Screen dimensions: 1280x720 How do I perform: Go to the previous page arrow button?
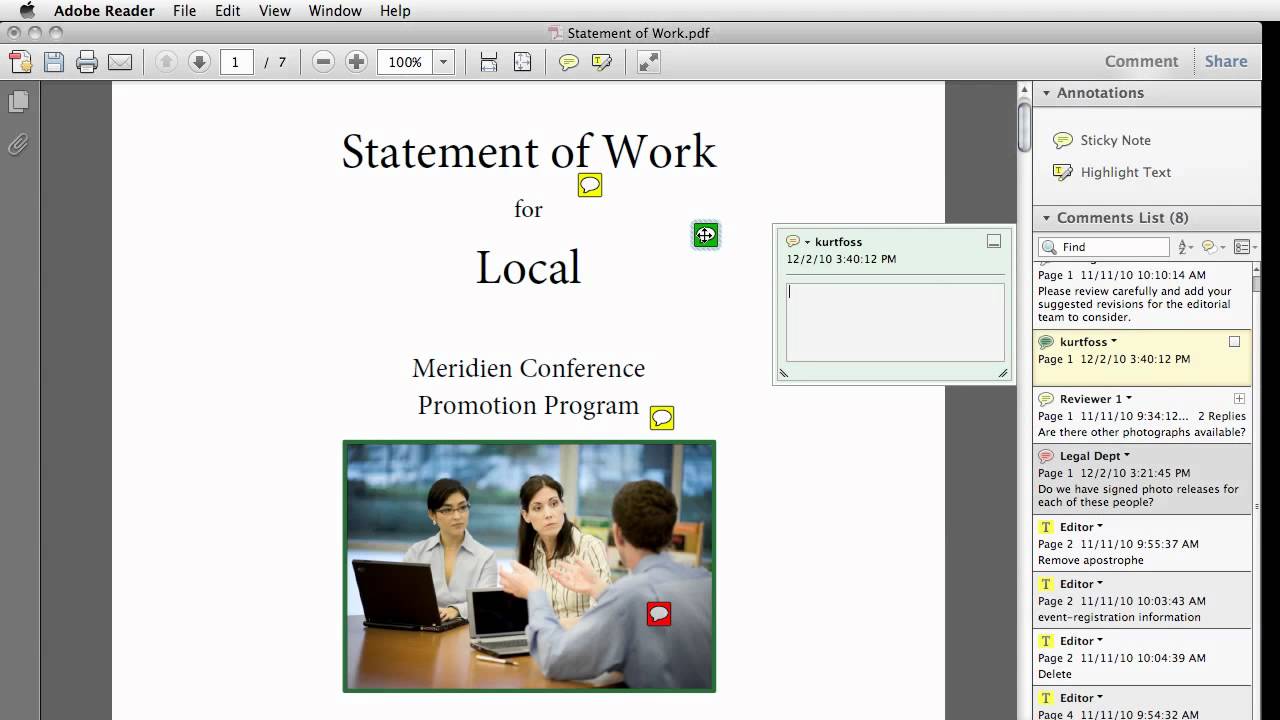(166, 62)
